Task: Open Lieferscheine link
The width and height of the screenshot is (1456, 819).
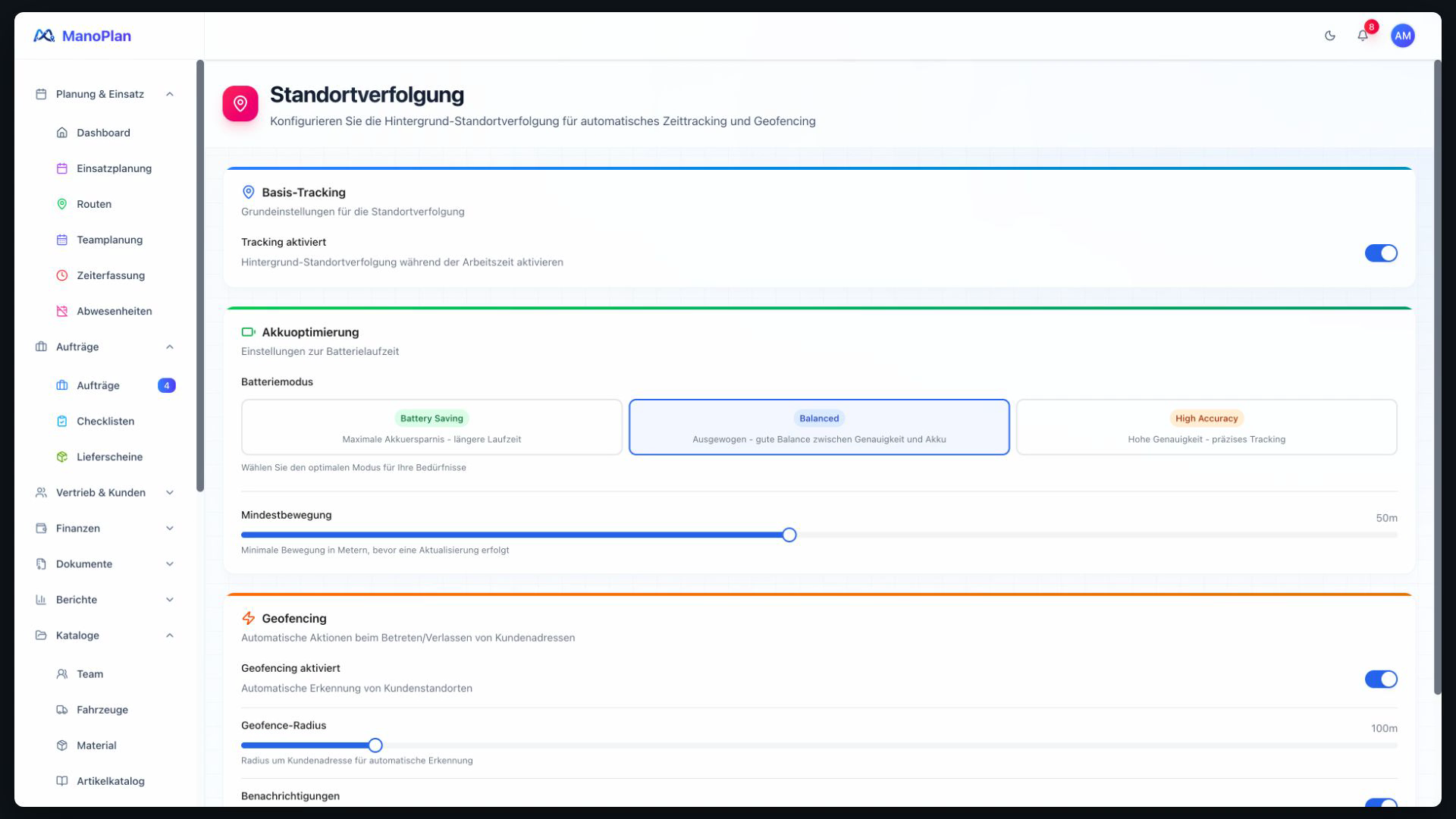Action: 114,457
